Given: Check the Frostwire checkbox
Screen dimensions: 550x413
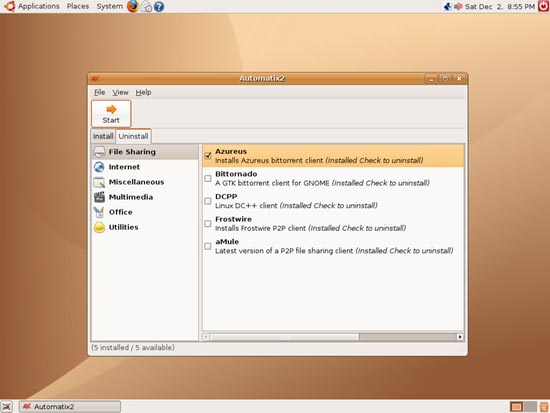Looking at the screenshot, I should (x=208, y=224).
